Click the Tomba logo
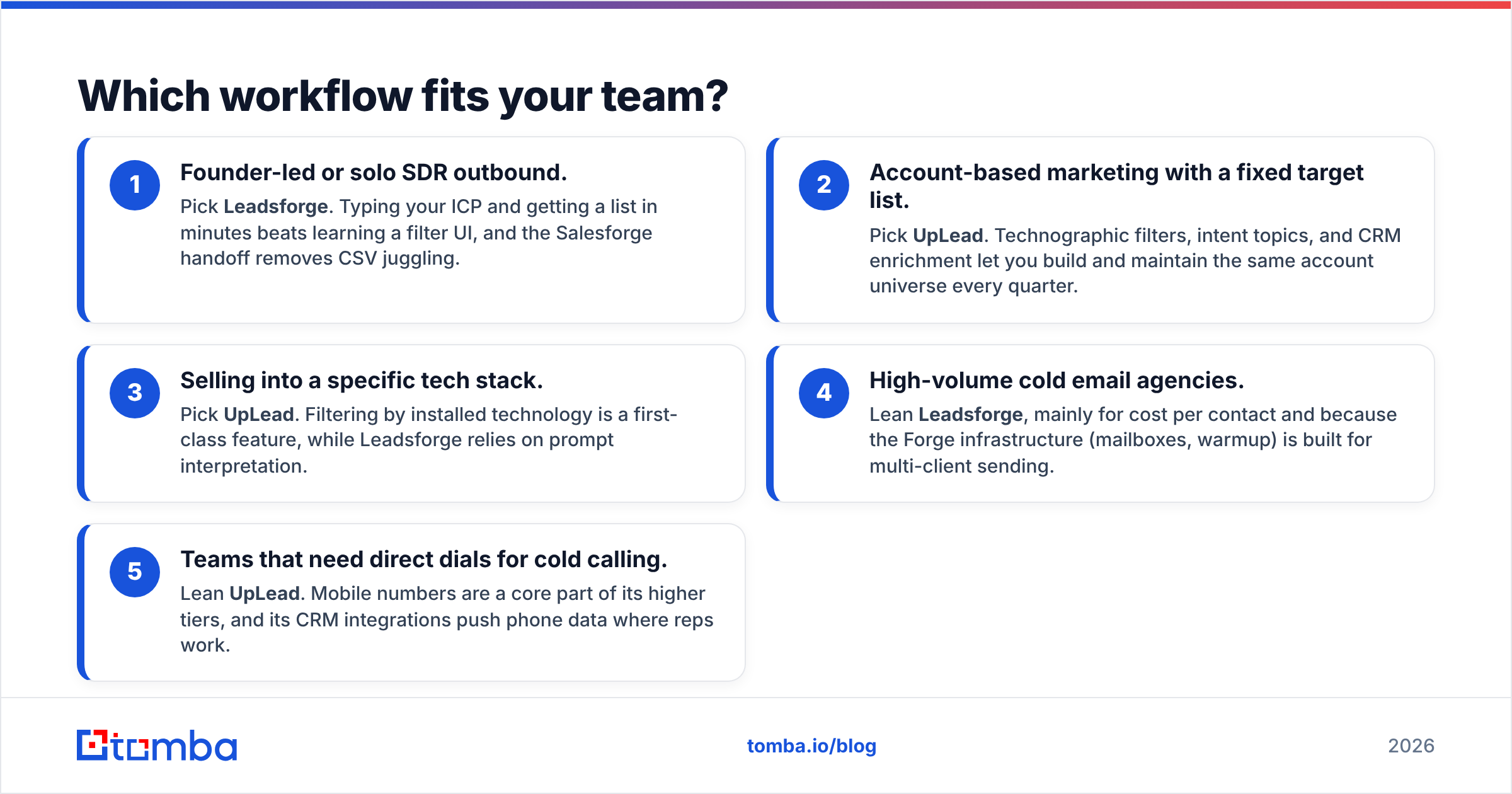 click(x=157, y=745)
